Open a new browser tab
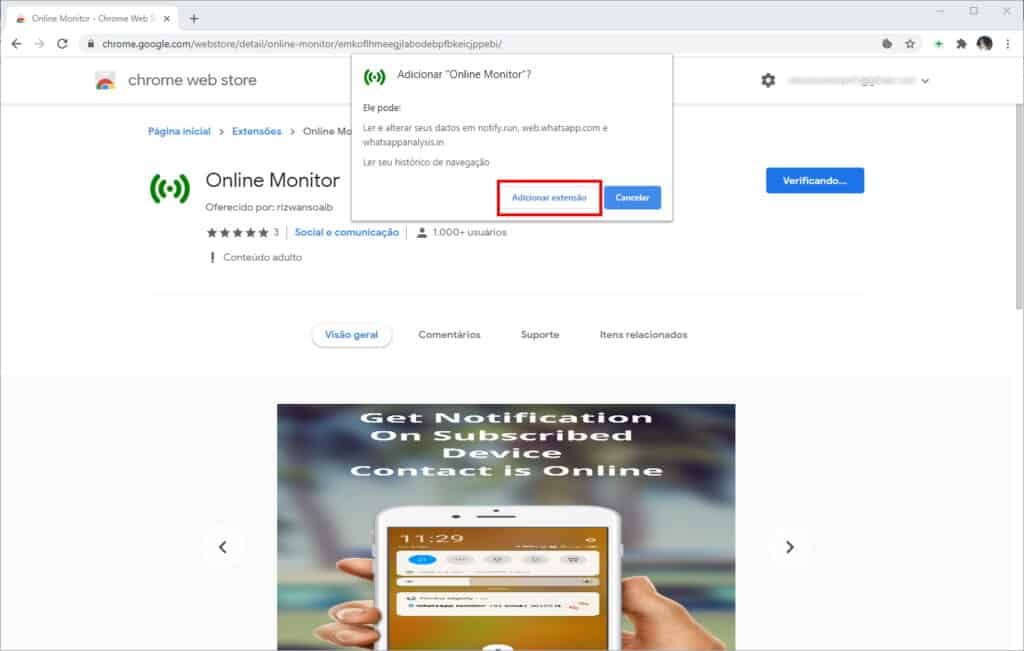The height and width of the screenshot is (651, 1024). pyautogui.click(x=194, y=18)
